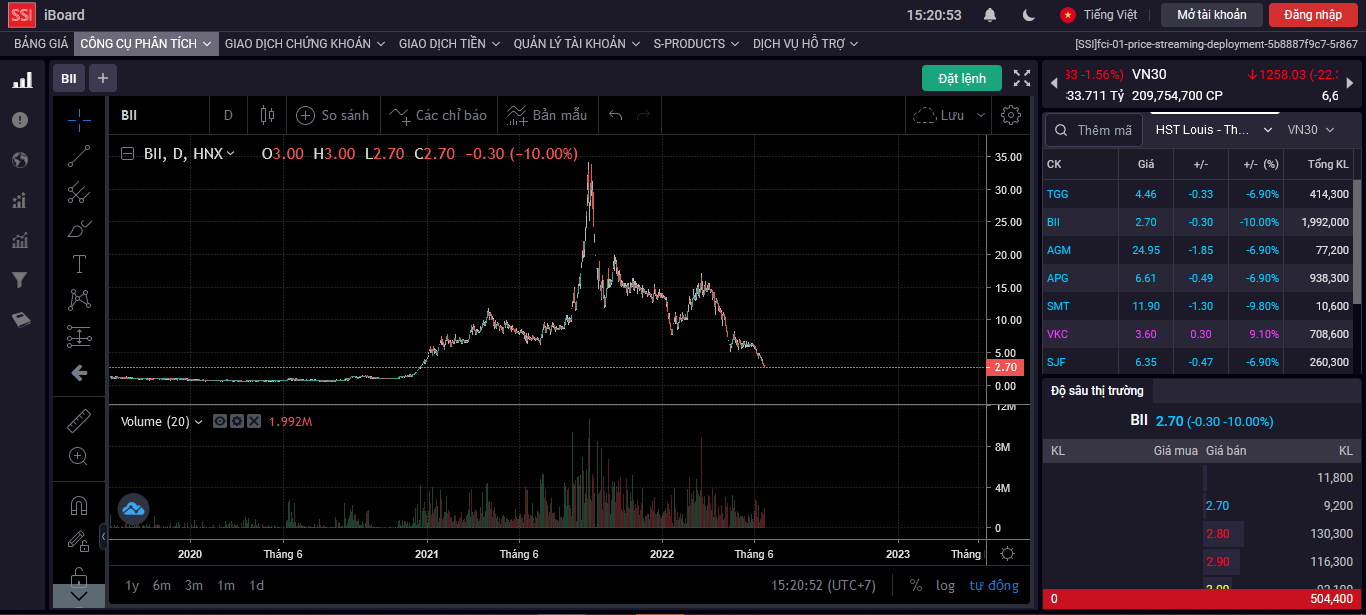
Task: Open the chart settings gear
Action: click(x=1010, y=115)
